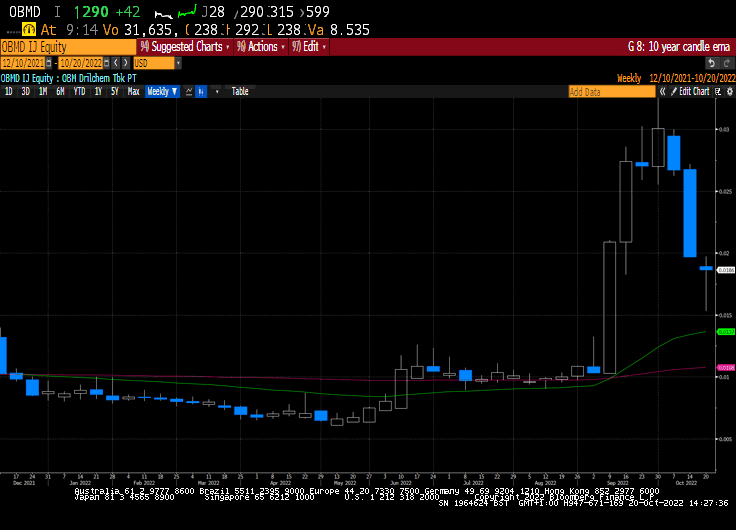The height and width of the screenshot is (530, 736).
Task: Open the Edit menu
Action: 309,46
